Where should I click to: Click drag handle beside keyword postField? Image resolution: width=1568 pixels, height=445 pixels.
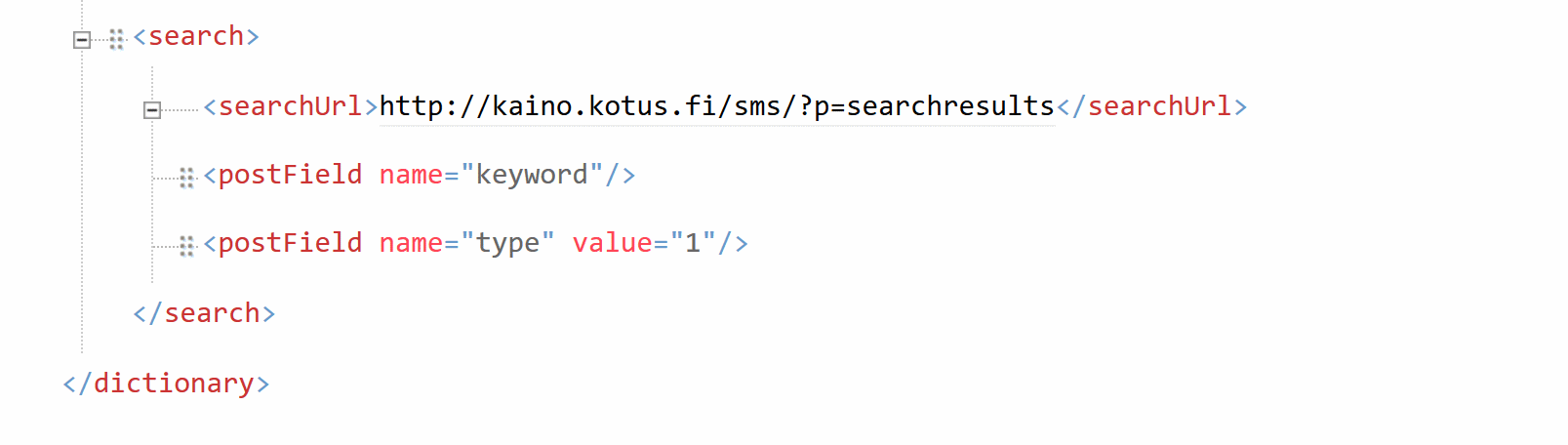[186, 178]
